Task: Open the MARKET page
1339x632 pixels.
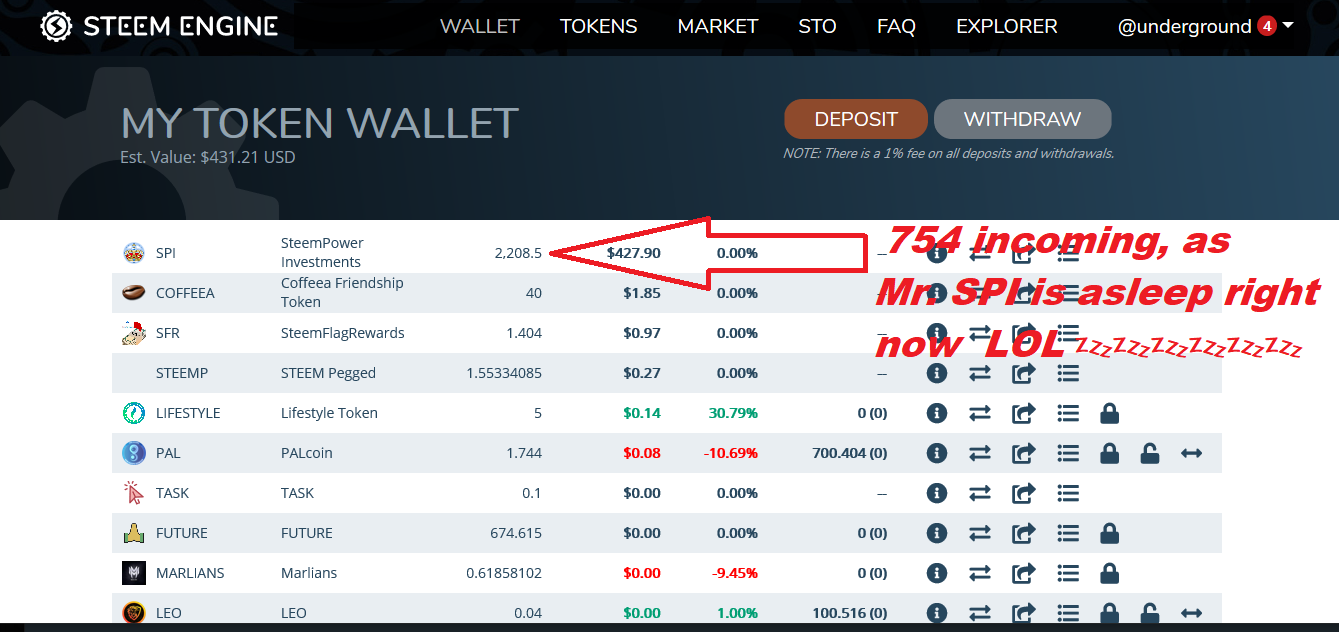Action: [x=718, y=27]
